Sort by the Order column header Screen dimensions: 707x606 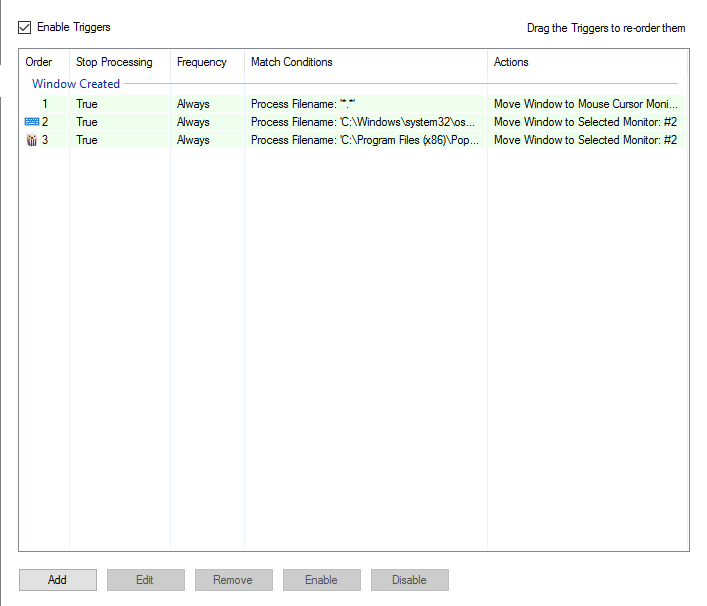click(39, 62)
